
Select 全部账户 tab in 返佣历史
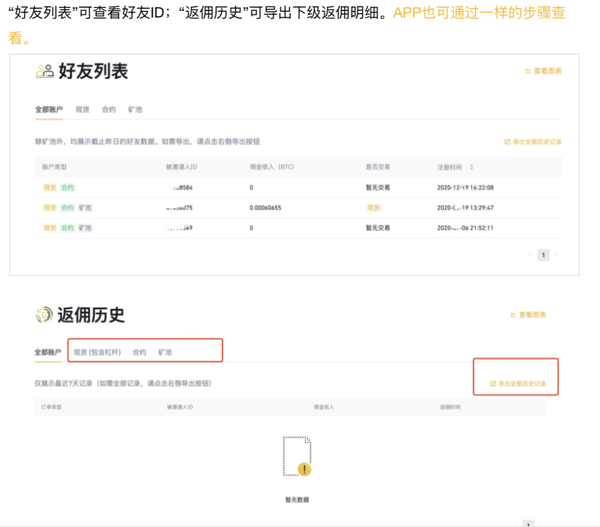[48, 353]
